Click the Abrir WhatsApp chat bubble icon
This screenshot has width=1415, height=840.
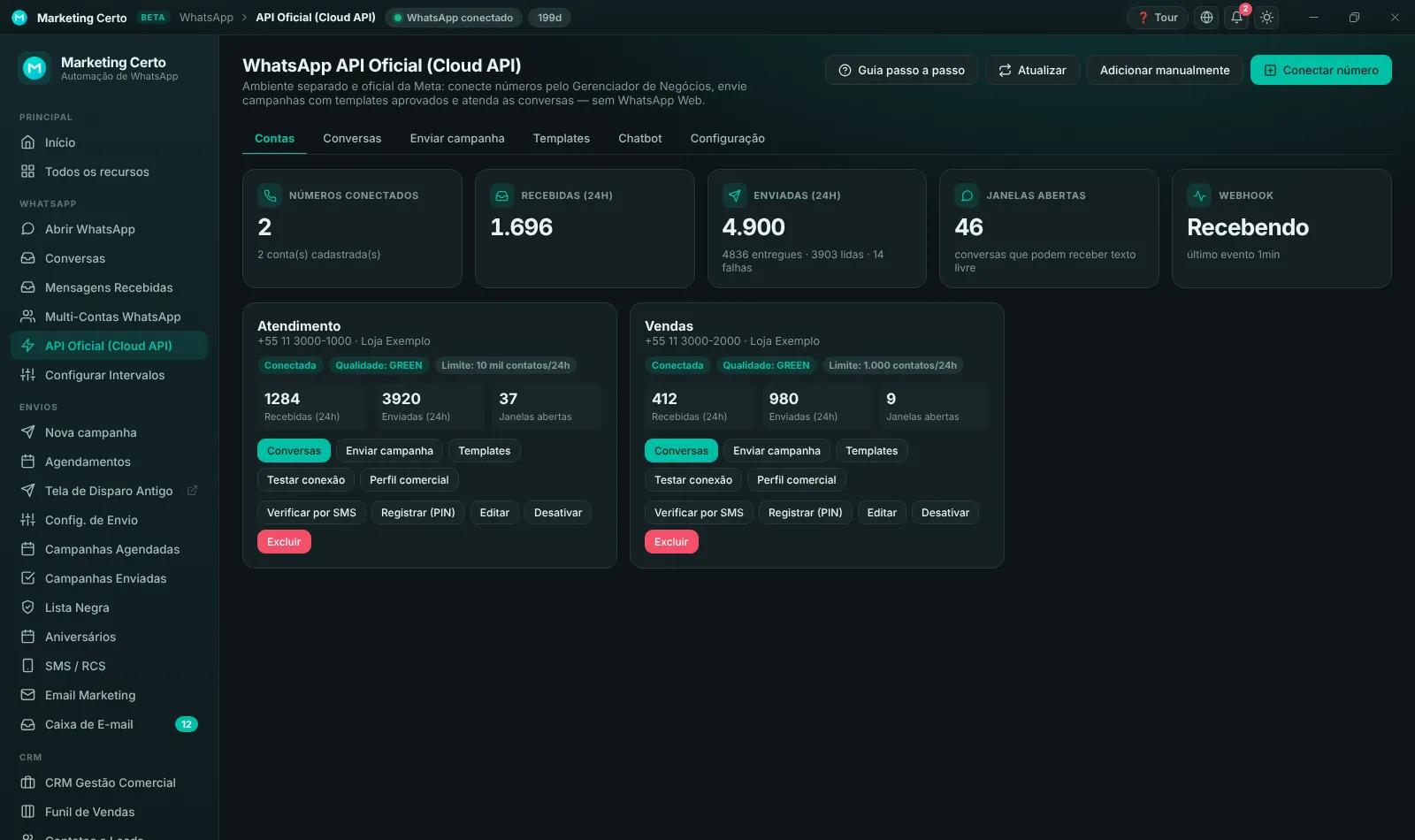[27, 229]
